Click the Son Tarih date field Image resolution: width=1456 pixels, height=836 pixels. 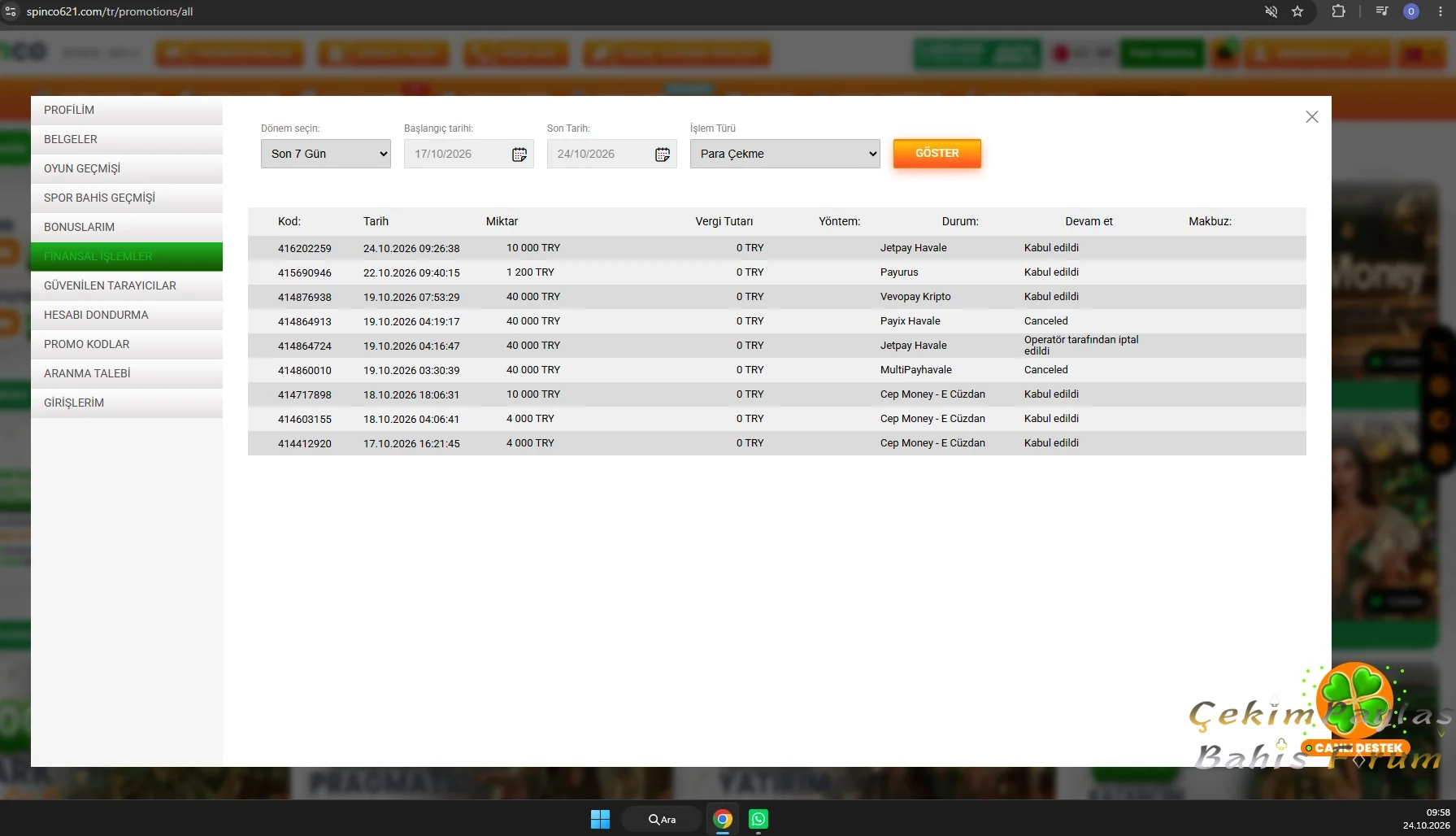612,154
